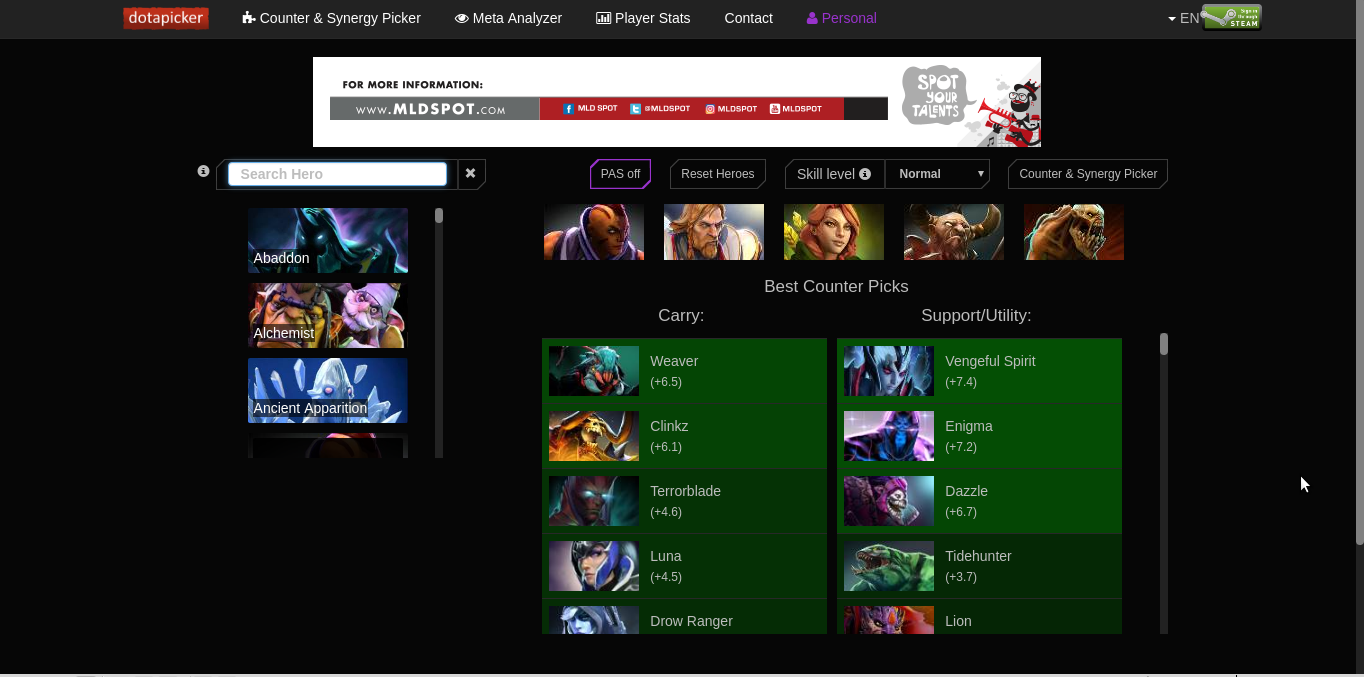This screenshot has width=1364, height=677.
Task: Click the Weaver portrait in Carry list
Action: click(x=594, y=371)
